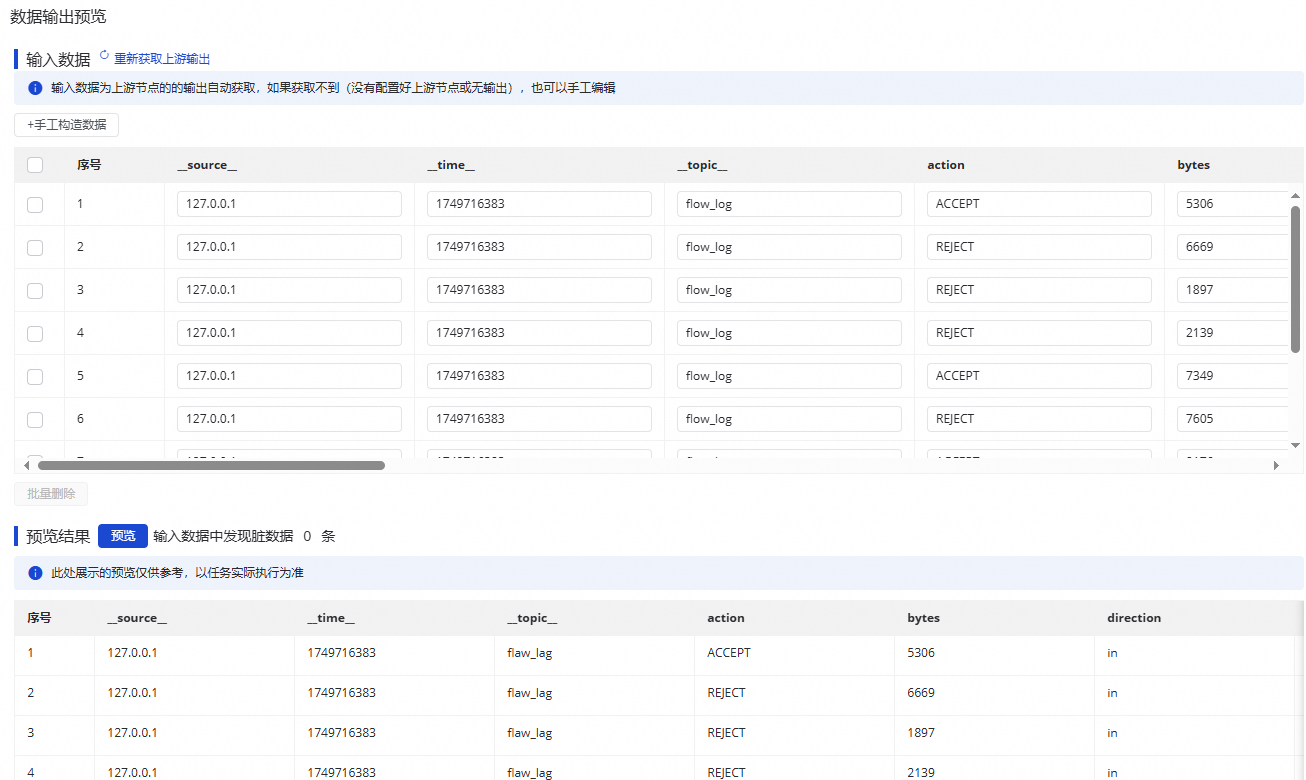
Task: Click 1897 in the preview results table
Action: coord(921,733)
